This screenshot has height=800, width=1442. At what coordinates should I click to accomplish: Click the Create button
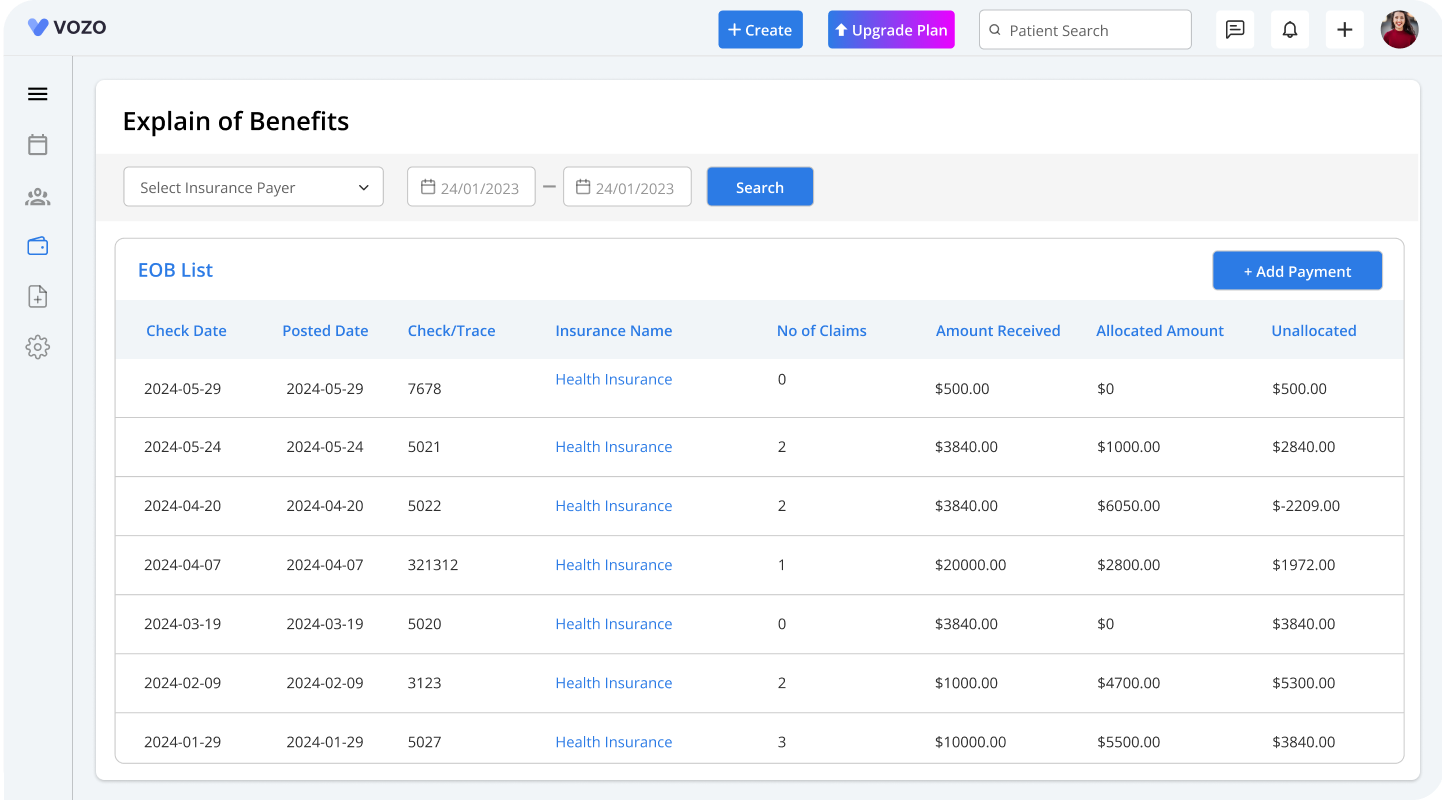coord(760,30)
